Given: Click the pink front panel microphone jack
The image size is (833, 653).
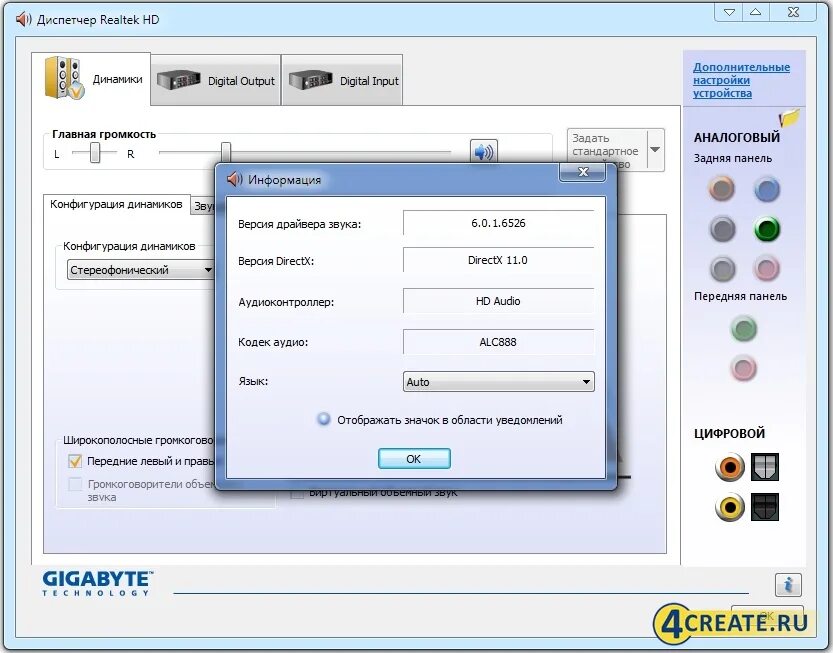Looking at the screenshot, I should (x=743, y=368).
